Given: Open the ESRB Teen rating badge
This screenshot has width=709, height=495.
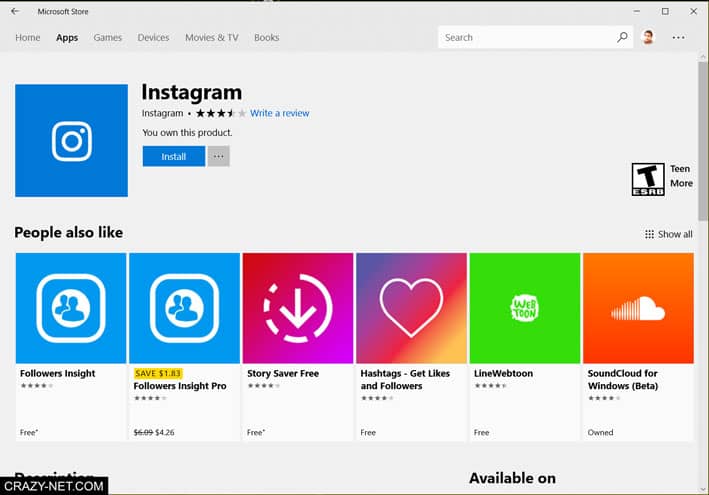Looking at the screenshot, I should tap(648, 179).
